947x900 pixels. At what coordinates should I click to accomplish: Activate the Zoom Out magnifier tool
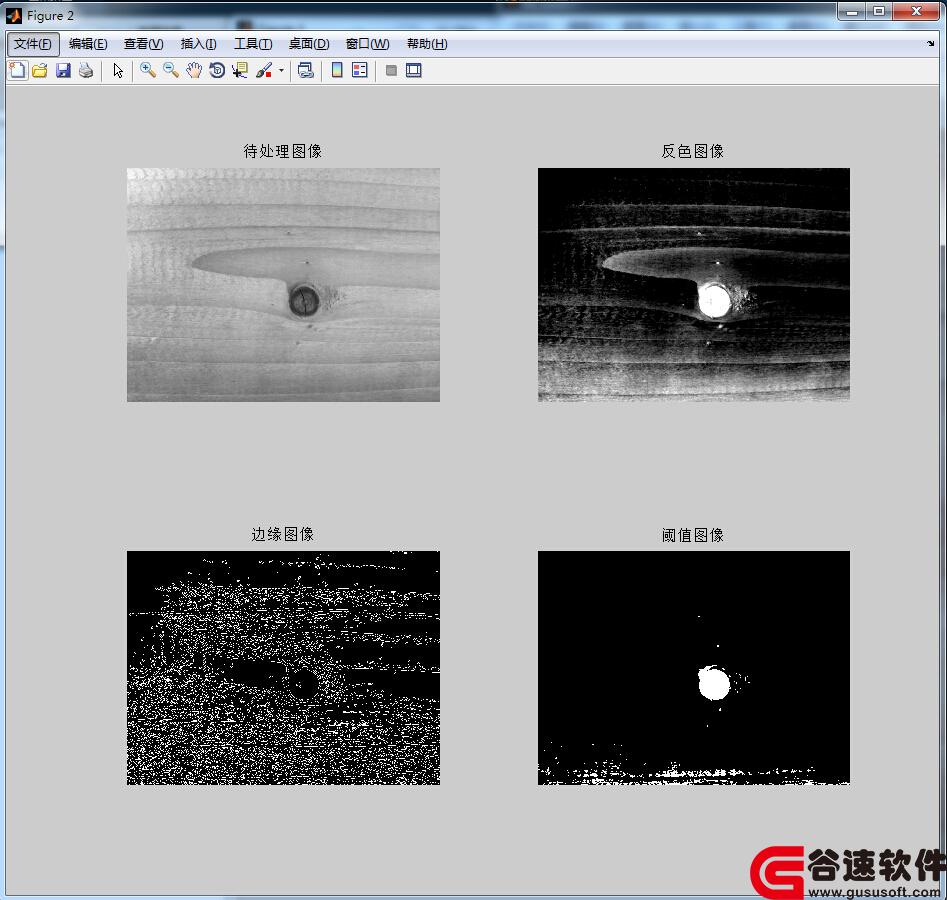171,70
